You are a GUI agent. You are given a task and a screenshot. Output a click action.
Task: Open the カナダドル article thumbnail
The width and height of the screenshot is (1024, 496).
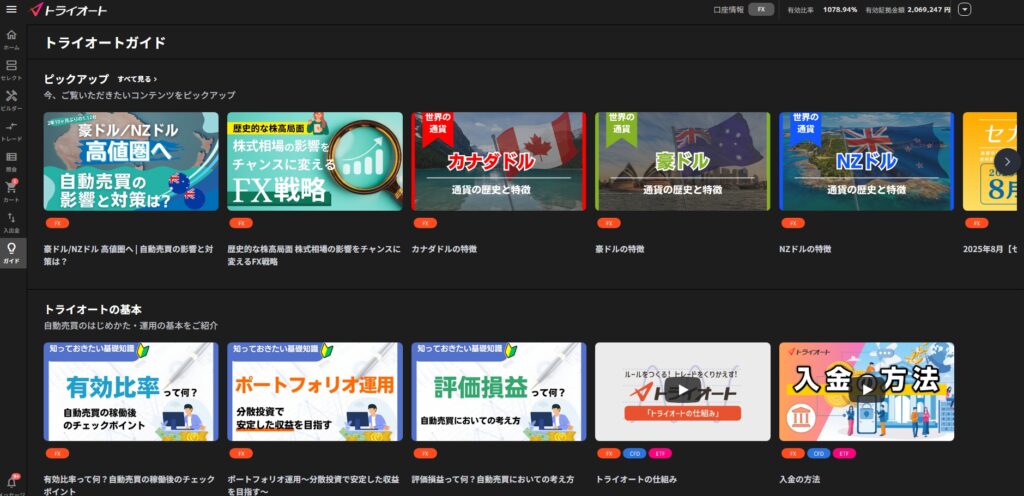click(498, 161)
